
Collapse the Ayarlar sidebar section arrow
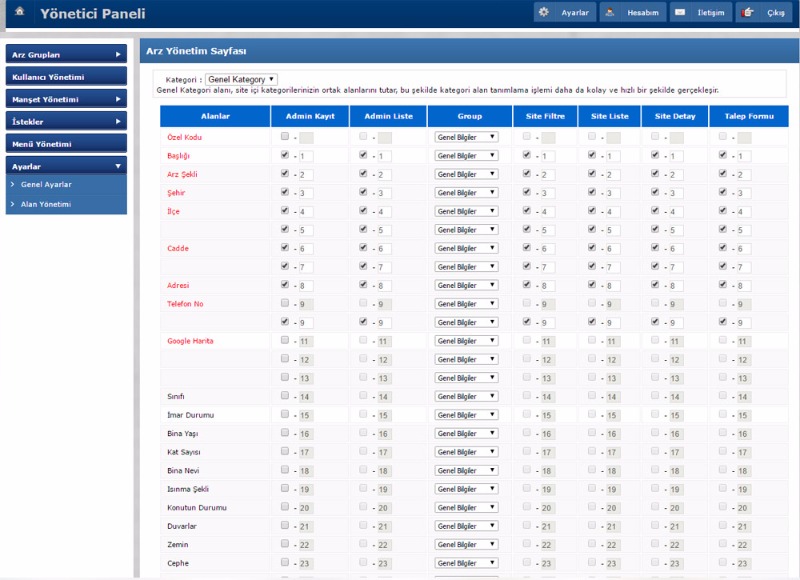pos(118,166)
